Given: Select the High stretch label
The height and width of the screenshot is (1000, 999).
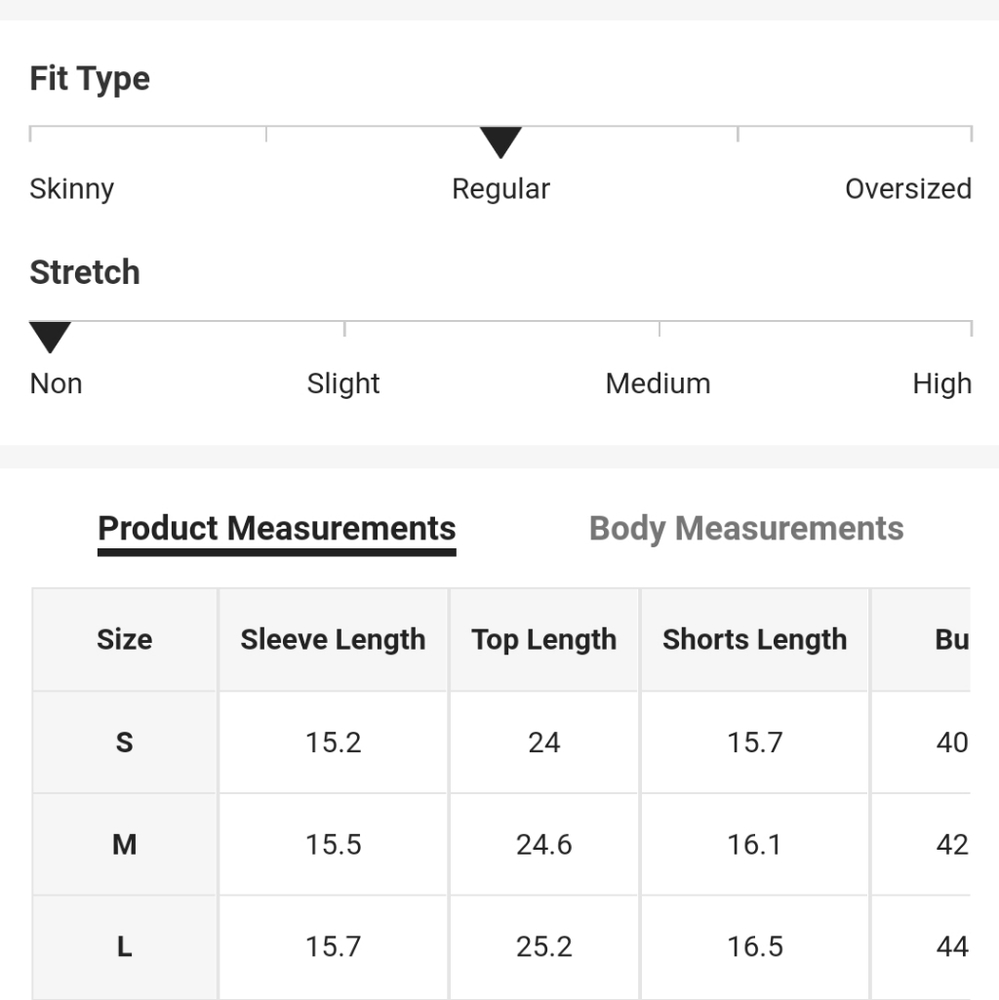Looking at the screenshot, I should (942, 384).
